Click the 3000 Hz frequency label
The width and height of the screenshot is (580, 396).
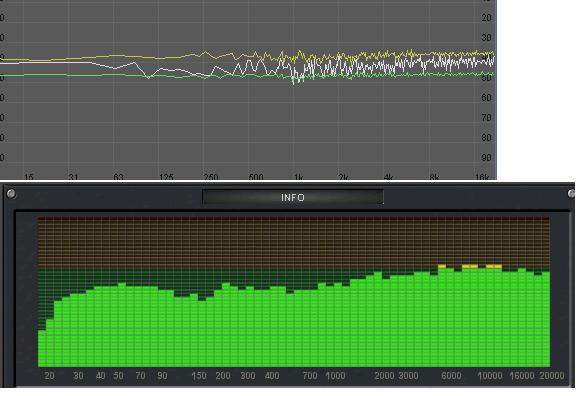click(408, 376)
